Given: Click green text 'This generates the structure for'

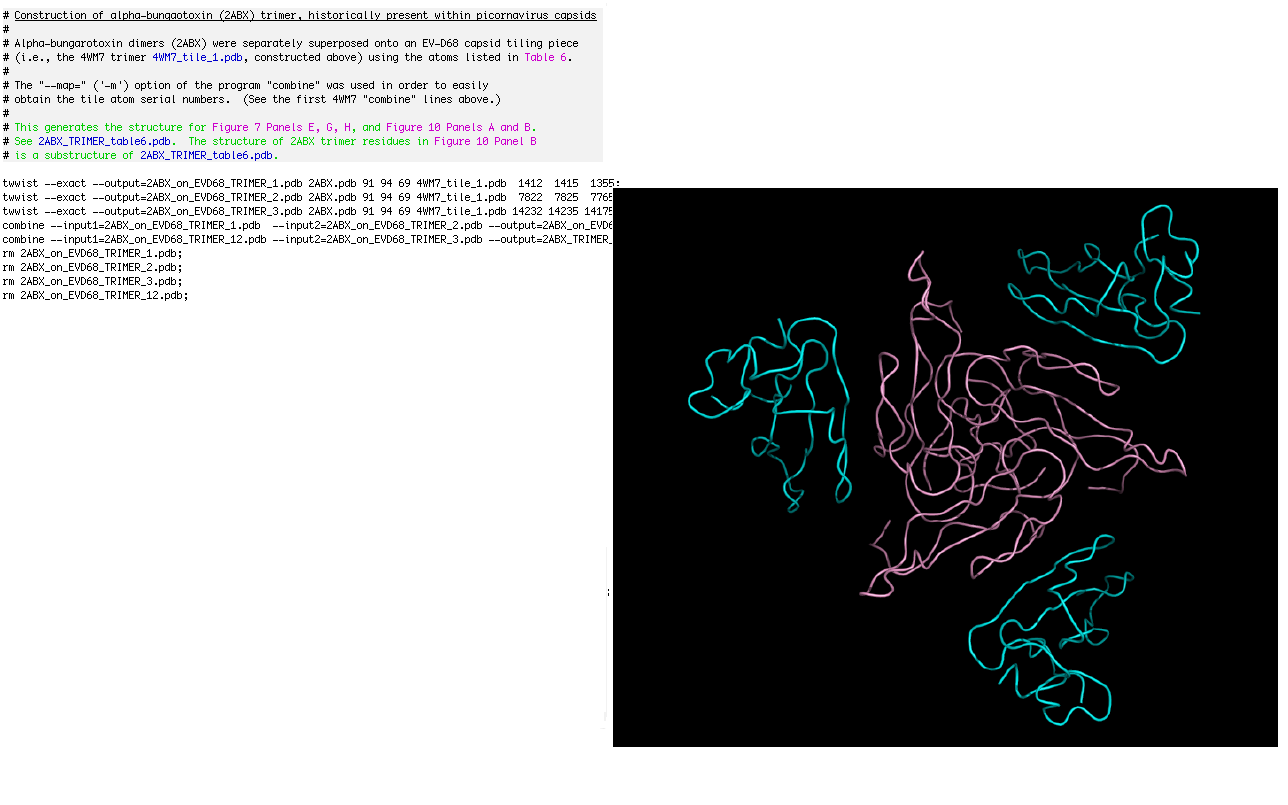Looking at the screenshot, I should pos(110,127).
